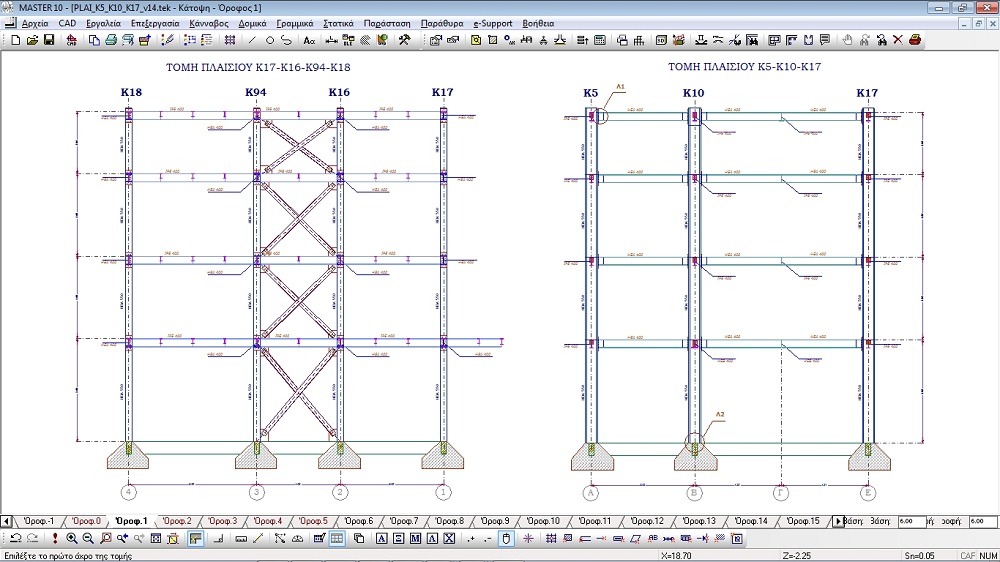Click the calculator icon in the top toolbar
This screenshot has width=1000, height=562.
pyautogui.click(x=600, y=40)
